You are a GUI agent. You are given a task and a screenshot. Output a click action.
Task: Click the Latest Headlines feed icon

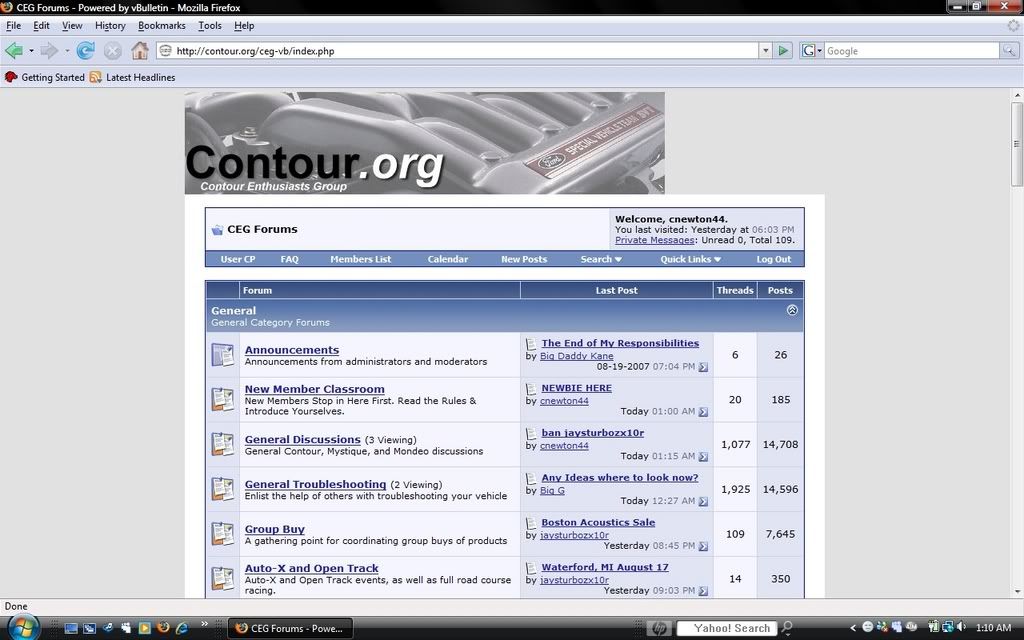tap(95, 77)
